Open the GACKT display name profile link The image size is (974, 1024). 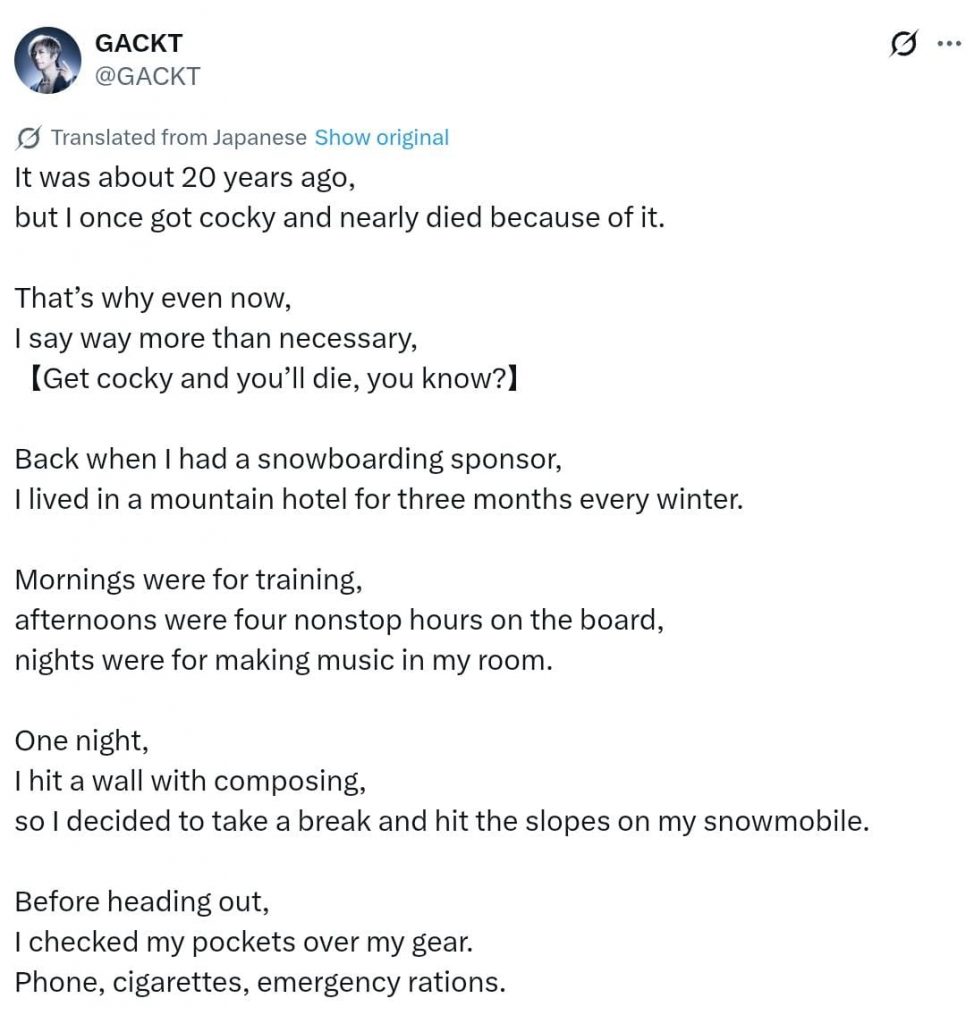coord(138,43)
